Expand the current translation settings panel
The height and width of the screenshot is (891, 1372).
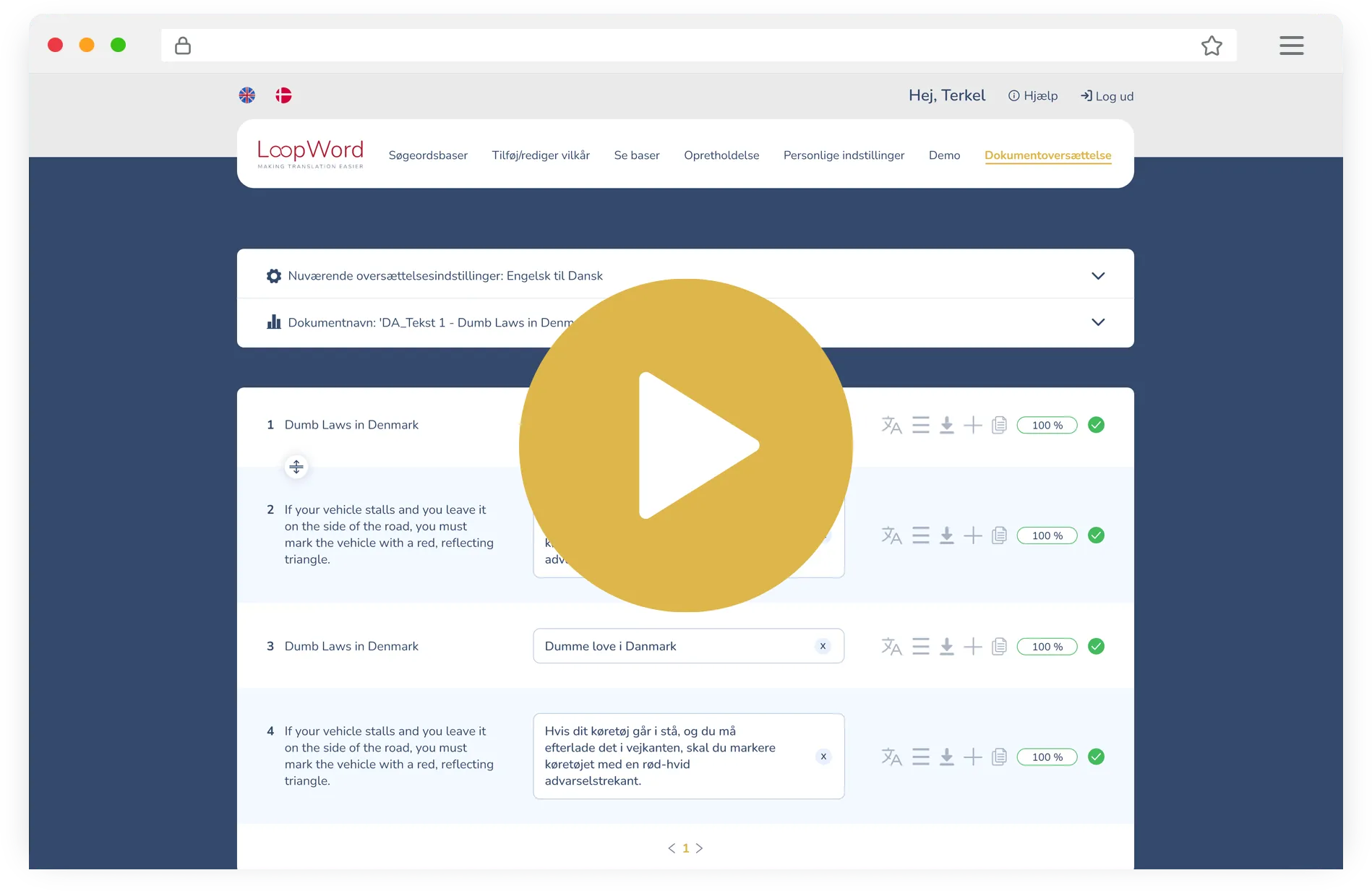(x=1097, y=276)
